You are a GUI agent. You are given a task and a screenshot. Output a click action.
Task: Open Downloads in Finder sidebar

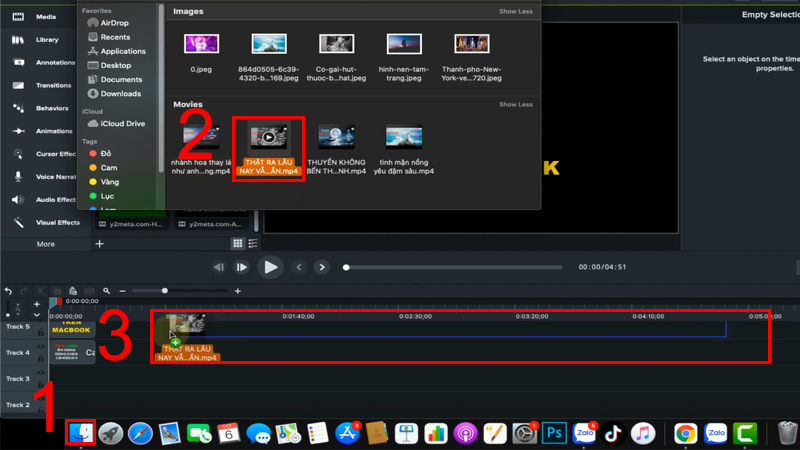coord(114,94)
